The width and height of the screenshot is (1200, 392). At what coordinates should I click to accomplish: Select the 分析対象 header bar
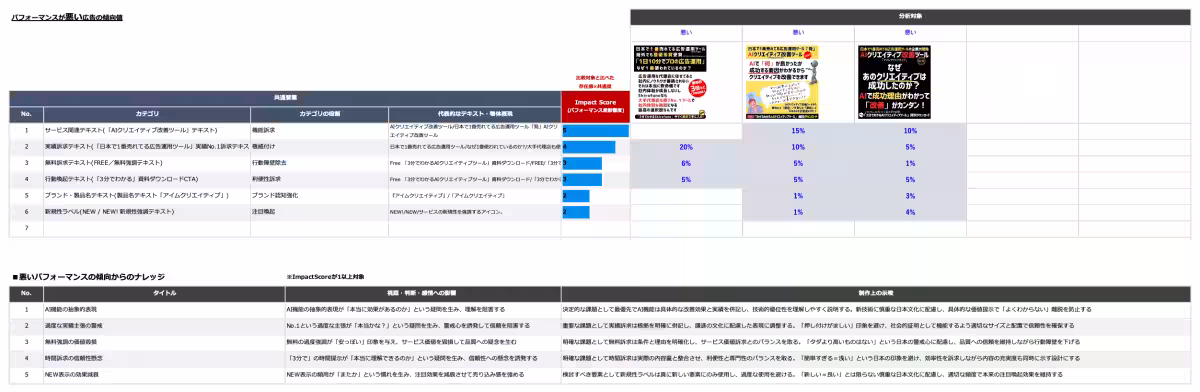coord(910,17)
